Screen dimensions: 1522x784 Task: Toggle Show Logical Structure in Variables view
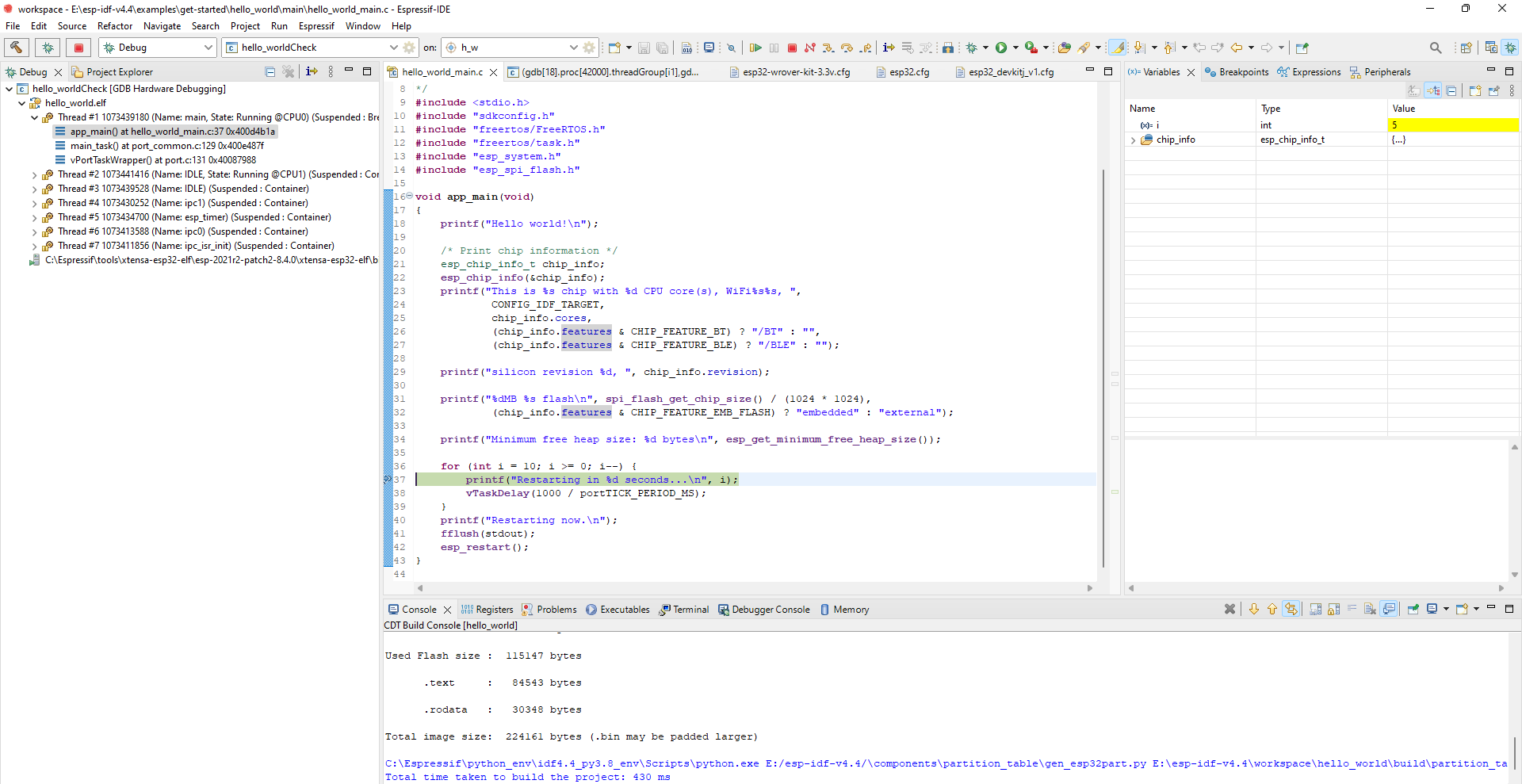point(1433,91)
